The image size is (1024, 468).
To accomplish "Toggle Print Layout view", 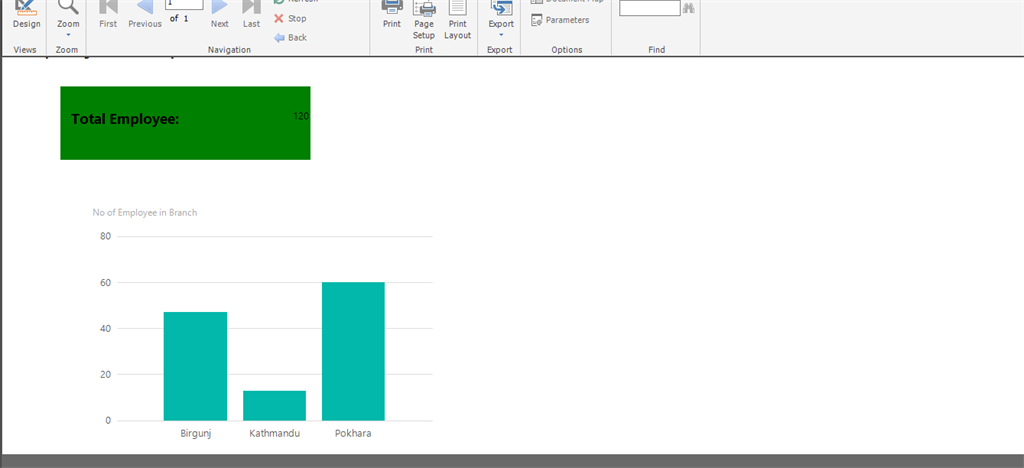I will [x=458, y=20].
